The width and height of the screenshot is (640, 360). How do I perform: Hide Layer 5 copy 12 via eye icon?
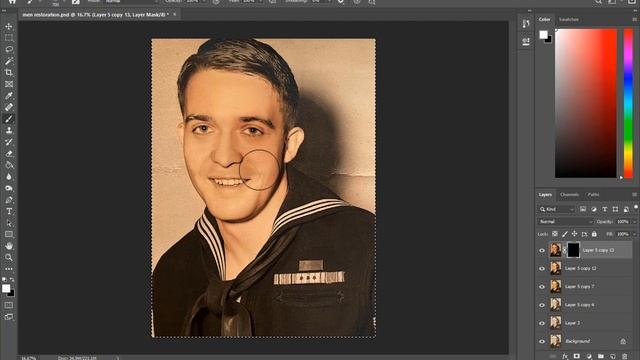(542, 269)
